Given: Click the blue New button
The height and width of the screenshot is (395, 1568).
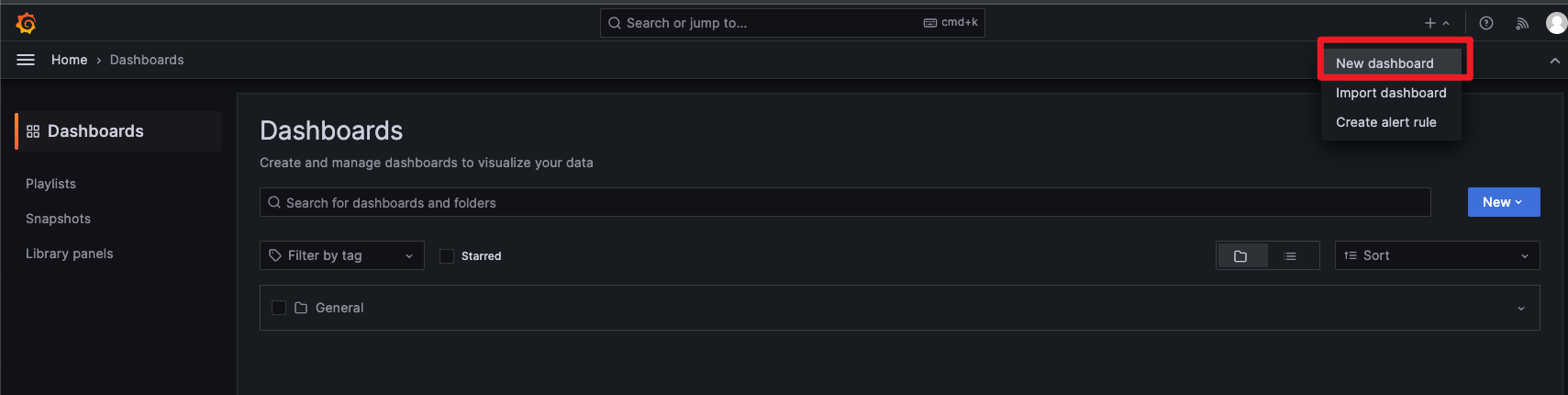Looking at the screenshot, I should (1503, 202).
